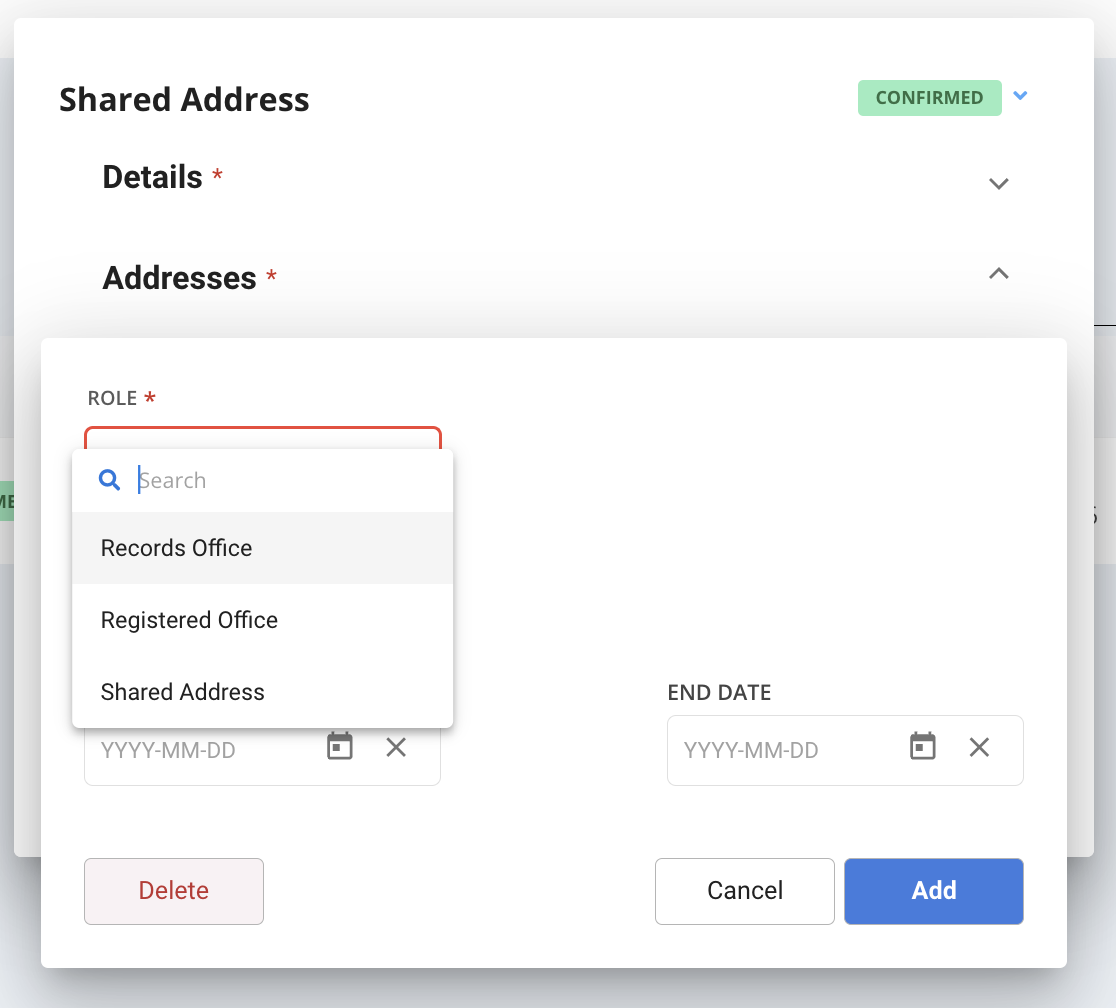Click the search magnifier icon in the dropdown
This screenshot has width=1116, height=1008.
pos(109,480)
